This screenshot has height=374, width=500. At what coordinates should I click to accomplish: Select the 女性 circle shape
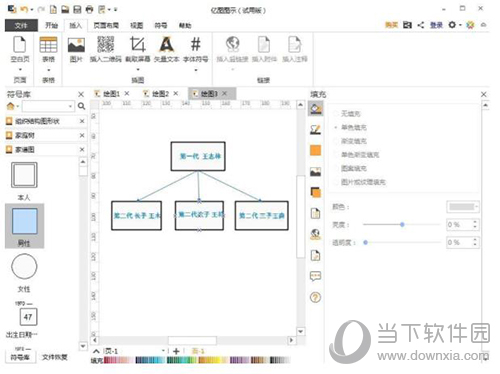point(24,267)
